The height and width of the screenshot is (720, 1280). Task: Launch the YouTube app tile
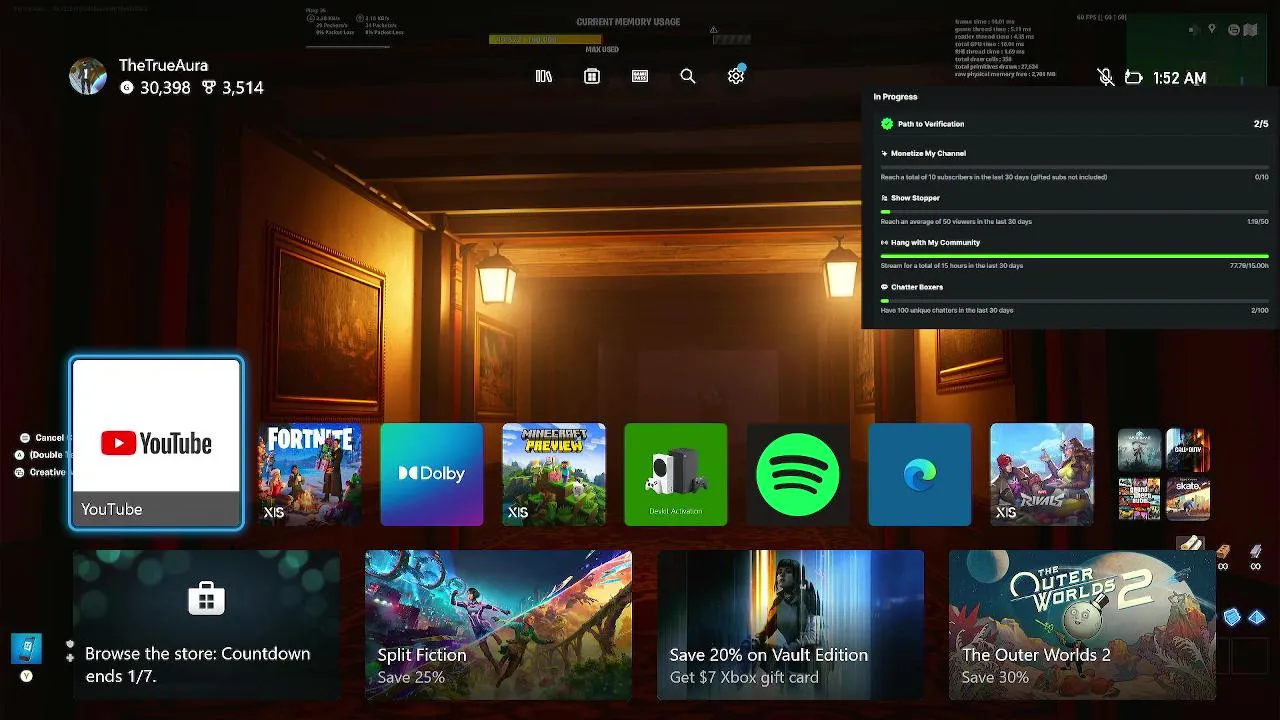pos(156,443)
